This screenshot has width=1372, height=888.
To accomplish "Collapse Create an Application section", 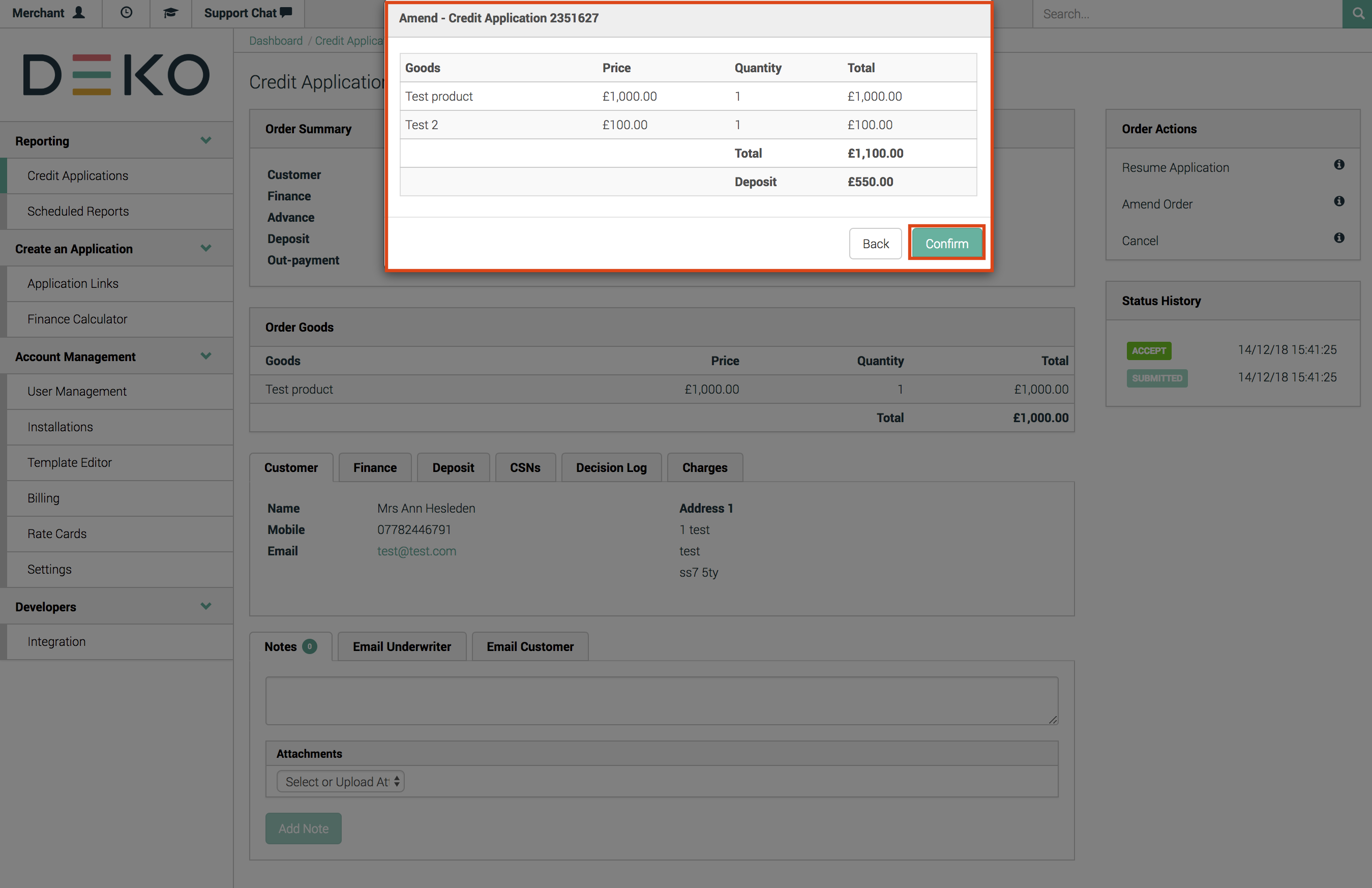I will 206,249.
